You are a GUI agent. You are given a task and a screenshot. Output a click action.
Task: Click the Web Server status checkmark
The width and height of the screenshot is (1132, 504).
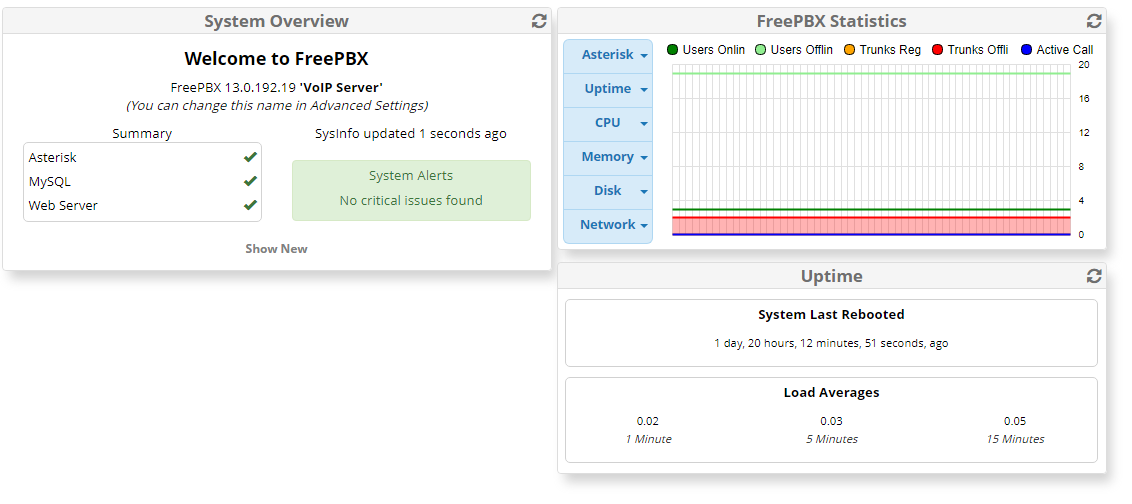click(x=251, y=205)
